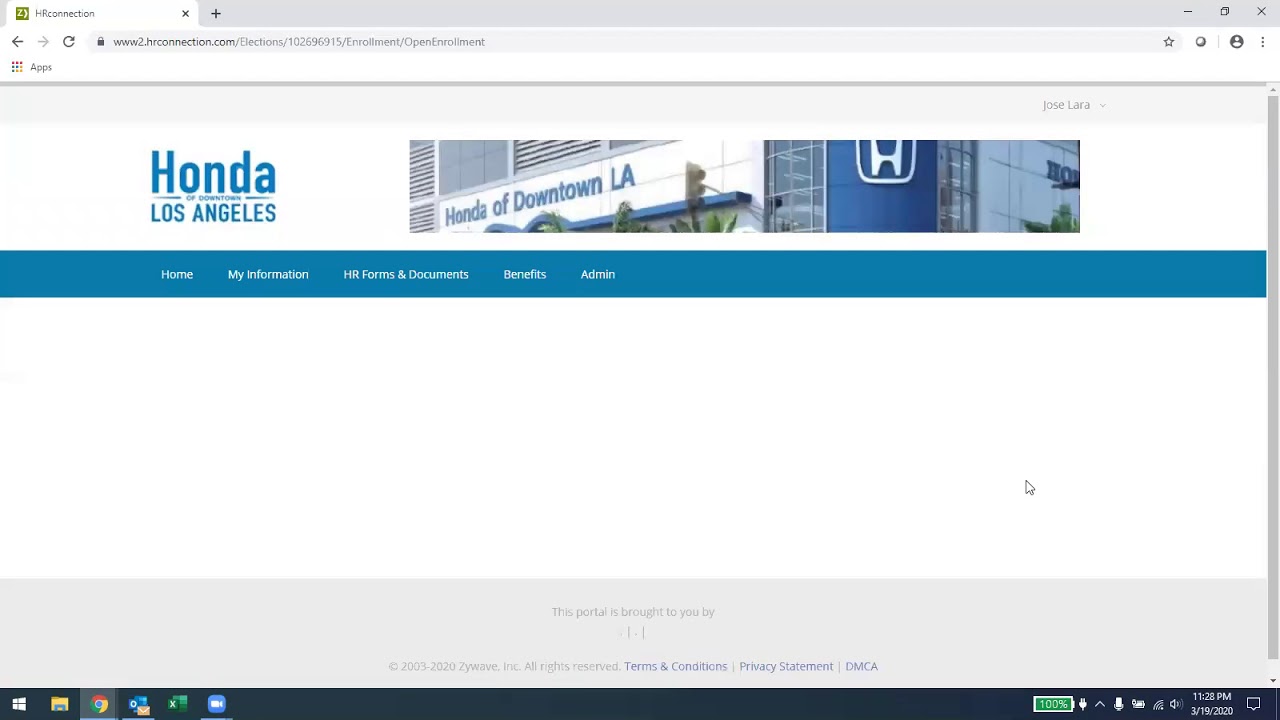Open the Benefits menu
Viewport: 1280px width, 720px height.
click(525, 274)
